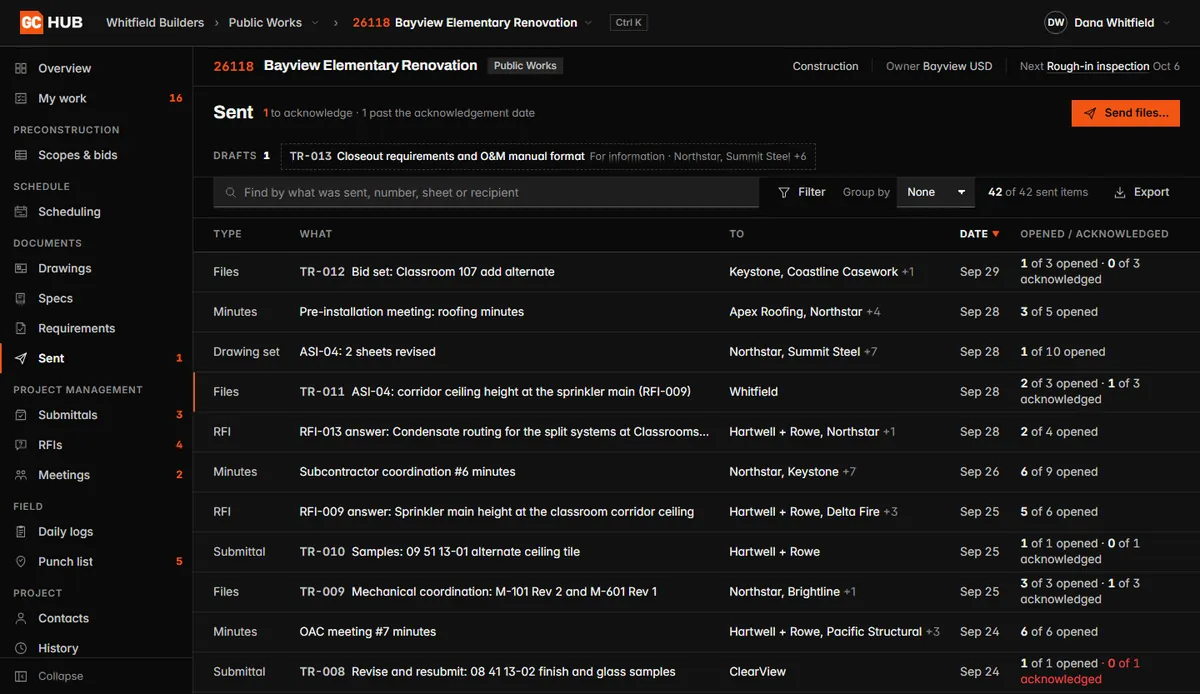
Task: Click the Meetings people icon
Action: coord(21,475)
